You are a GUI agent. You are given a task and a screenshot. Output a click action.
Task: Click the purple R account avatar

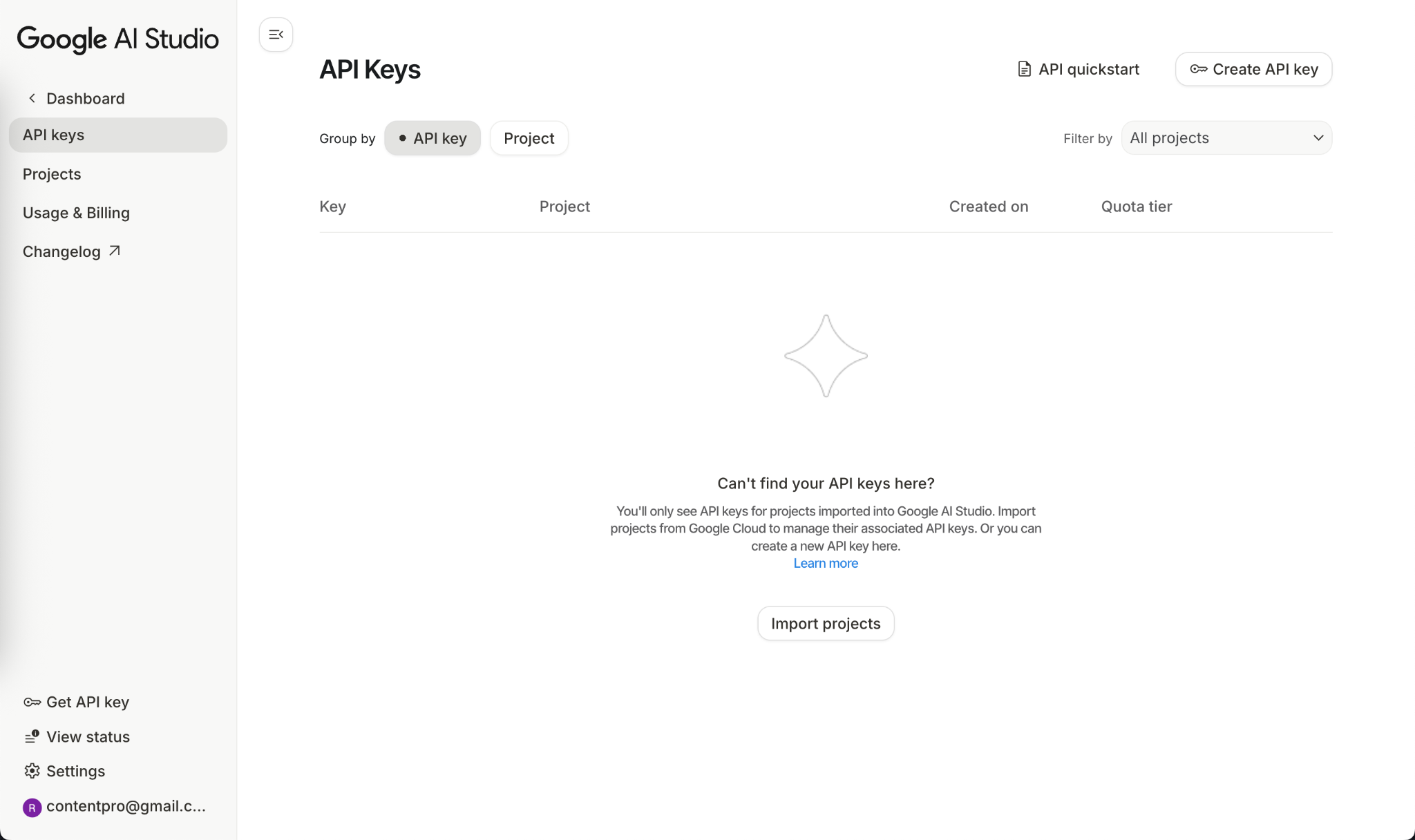32,808
